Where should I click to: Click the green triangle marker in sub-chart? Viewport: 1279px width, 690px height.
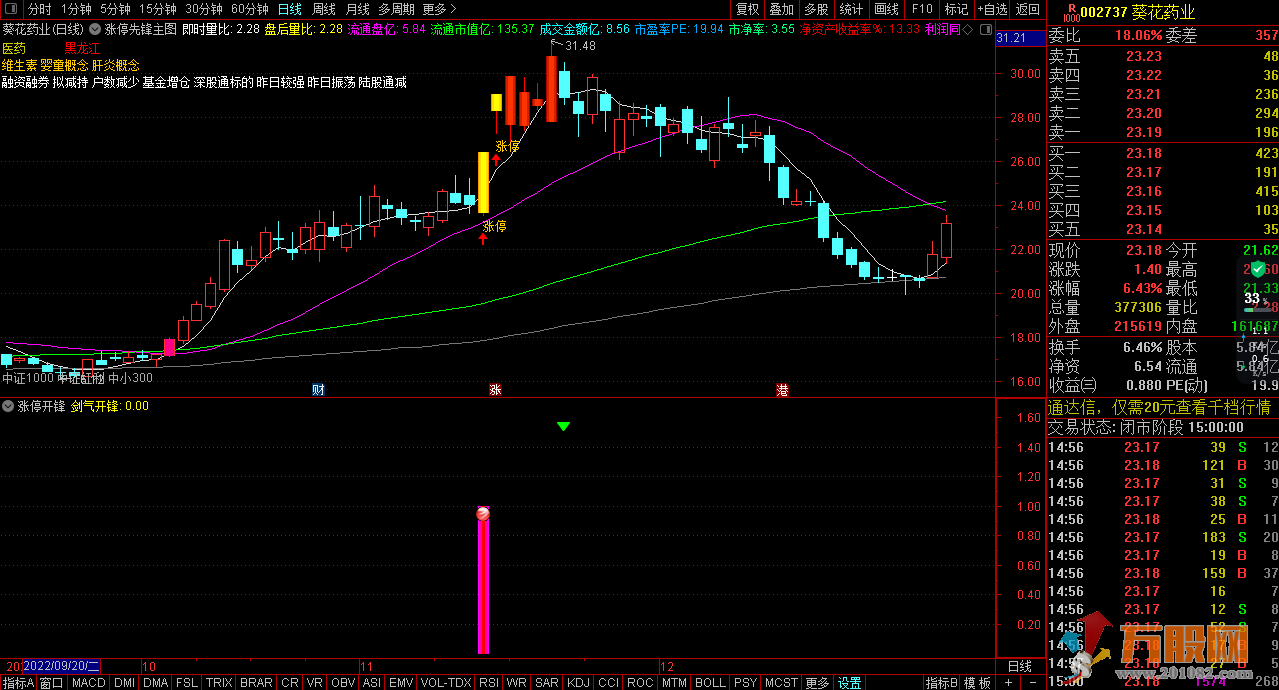pyautogui.click(x=563, y=427)
